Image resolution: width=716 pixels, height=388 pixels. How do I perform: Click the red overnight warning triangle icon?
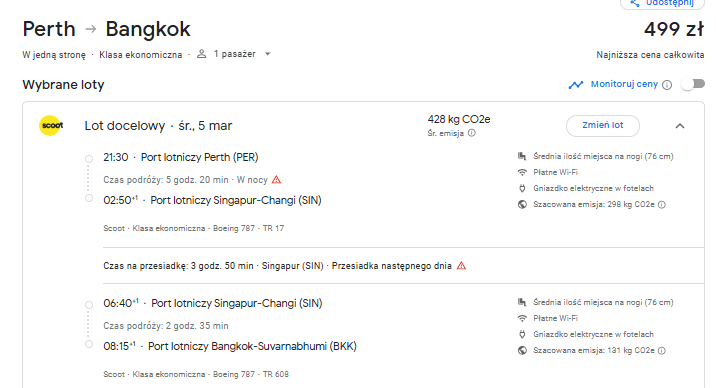pyautogui.click(x=276, y=180)
